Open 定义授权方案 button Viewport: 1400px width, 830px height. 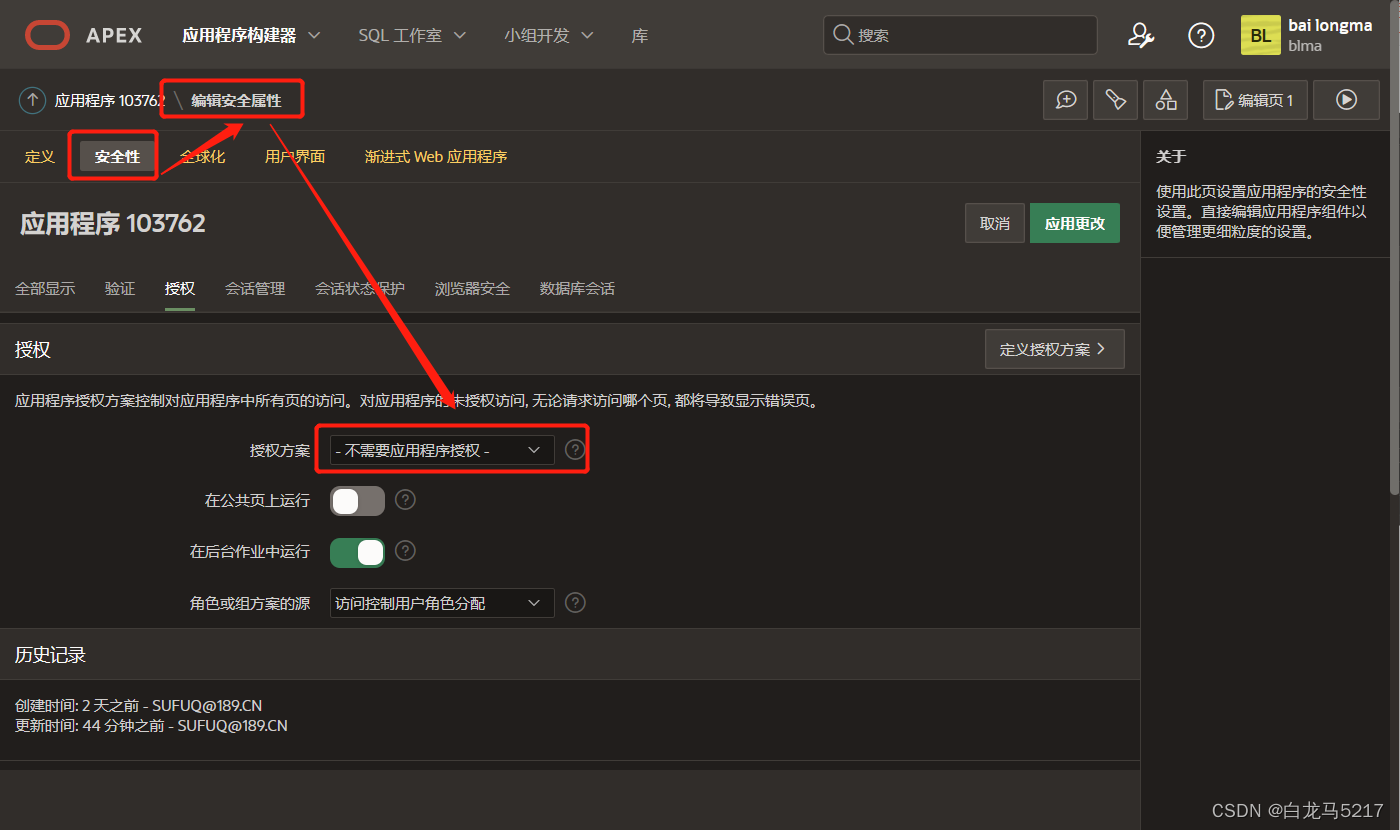pos(1055,349)
